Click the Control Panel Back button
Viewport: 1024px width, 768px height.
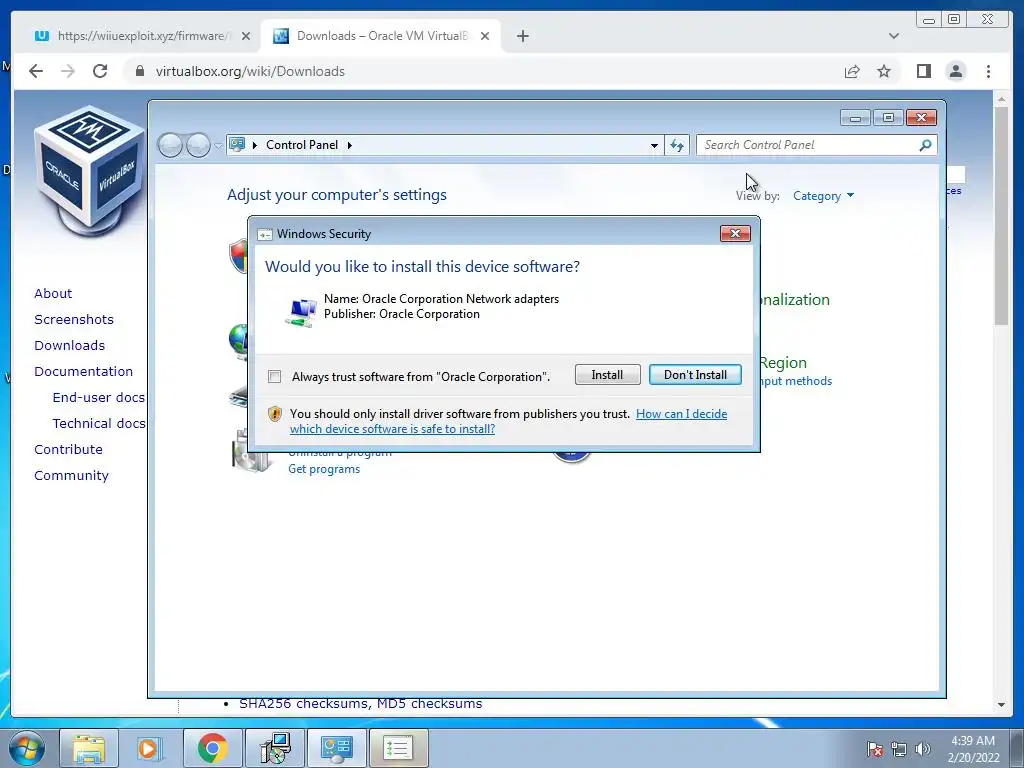[x=170, y=145]
